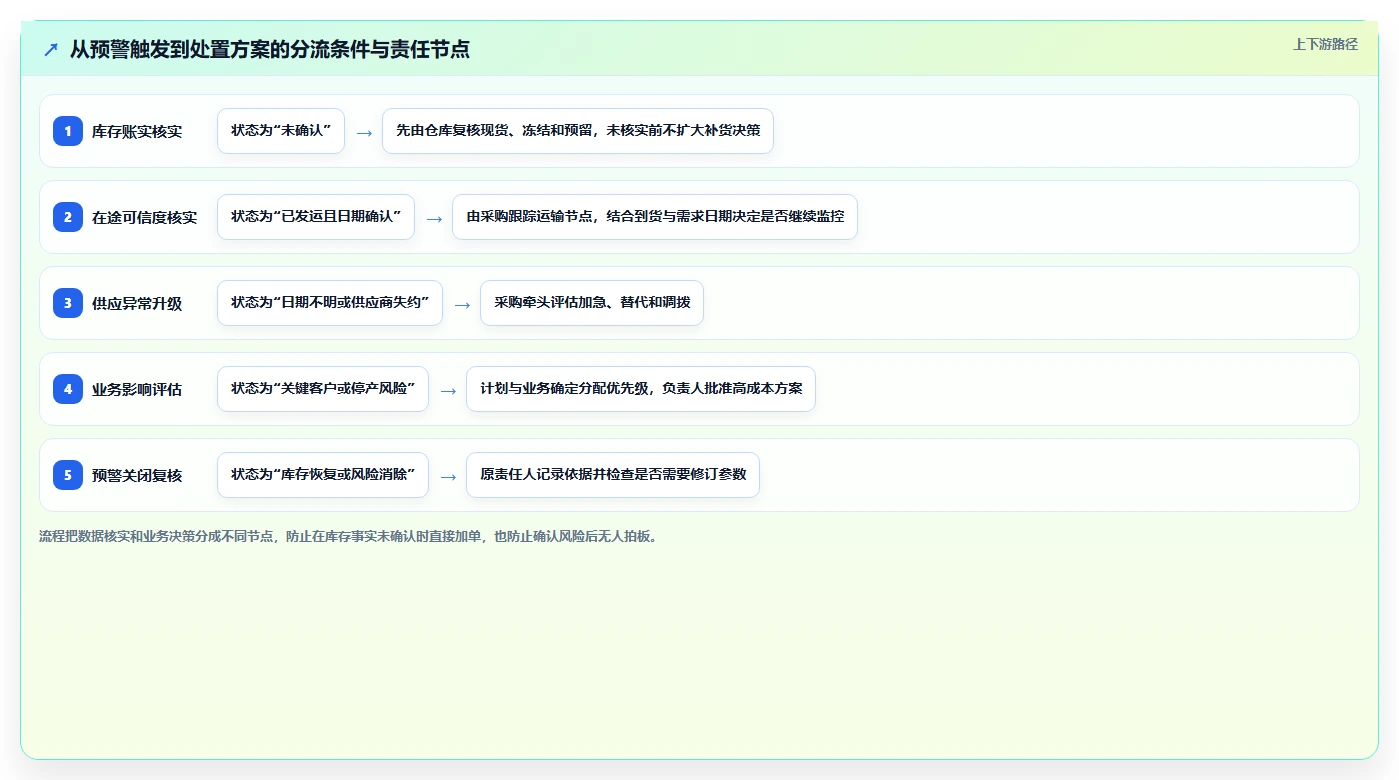The height and width of the screenshot is (780, 1399).
Task: Click the condition chip 状态为“库存恢复或风险消除”
Action: coord(323,475)
